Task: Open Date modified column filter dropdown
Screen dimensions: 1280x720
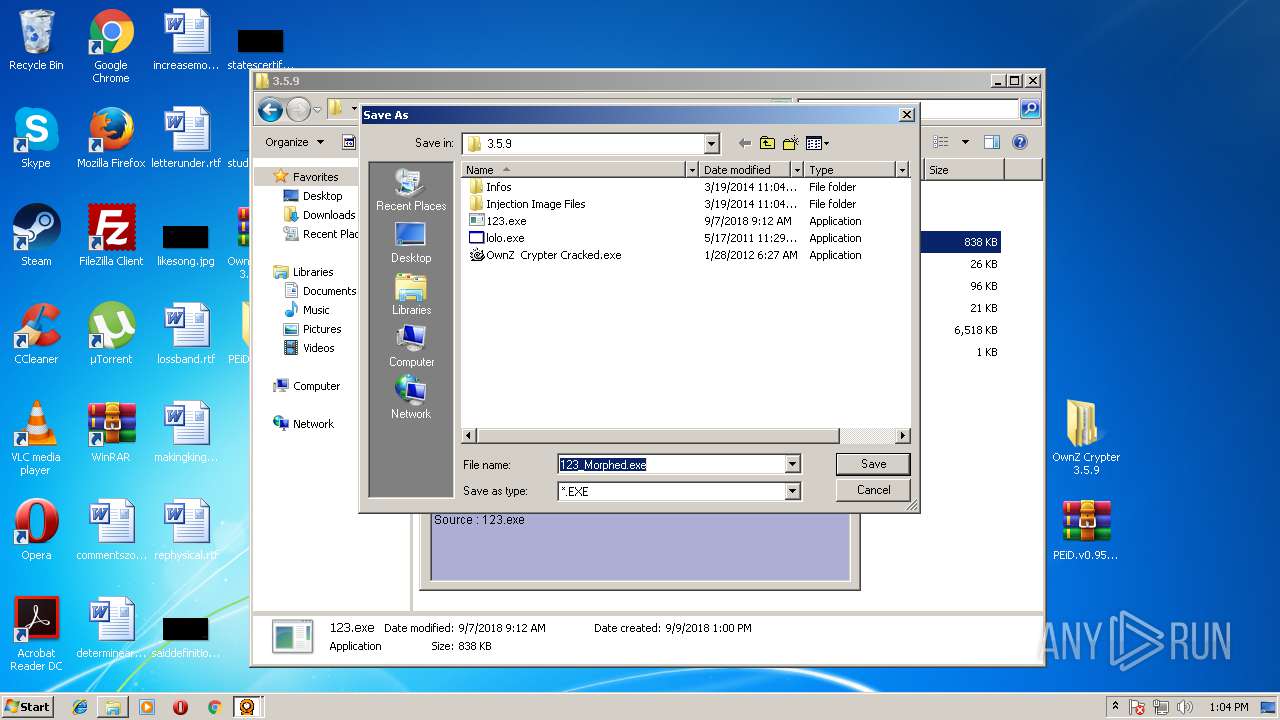Action: [x=797, y=170]
